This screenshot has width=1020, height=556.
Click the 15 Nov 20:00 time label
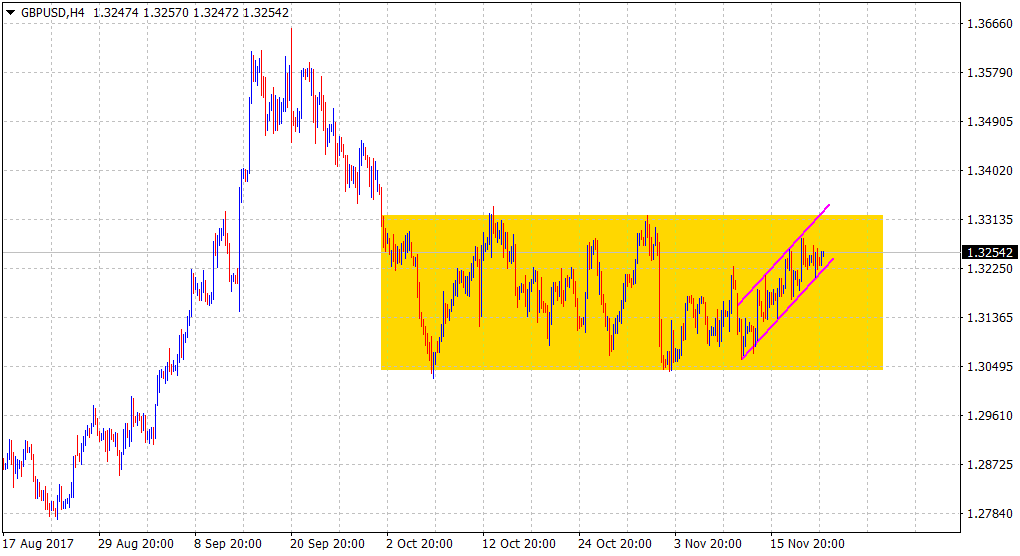[807, 544]
